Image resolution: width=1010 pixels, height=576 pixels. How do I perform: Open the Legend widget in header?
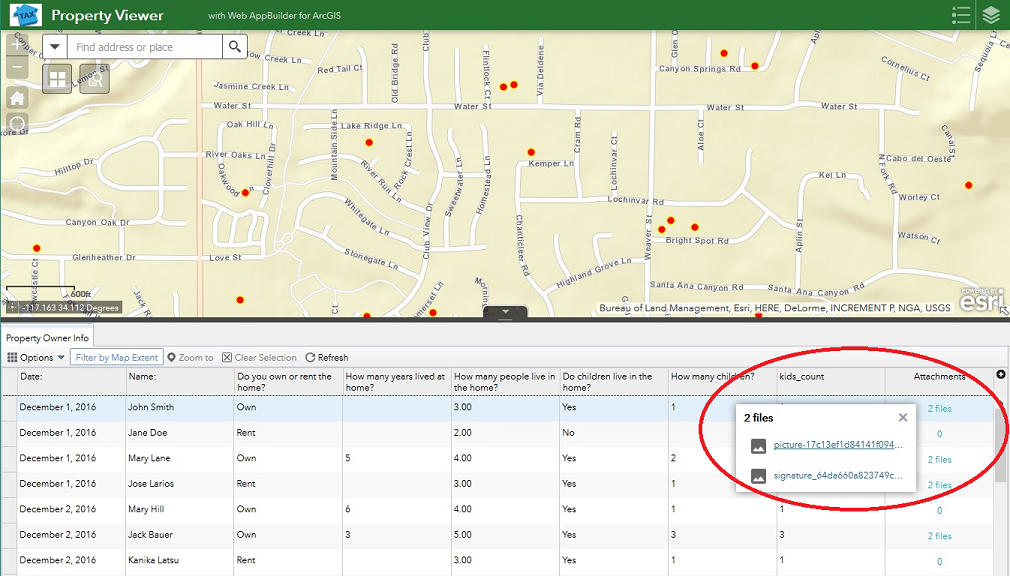[x=961, y=15]
